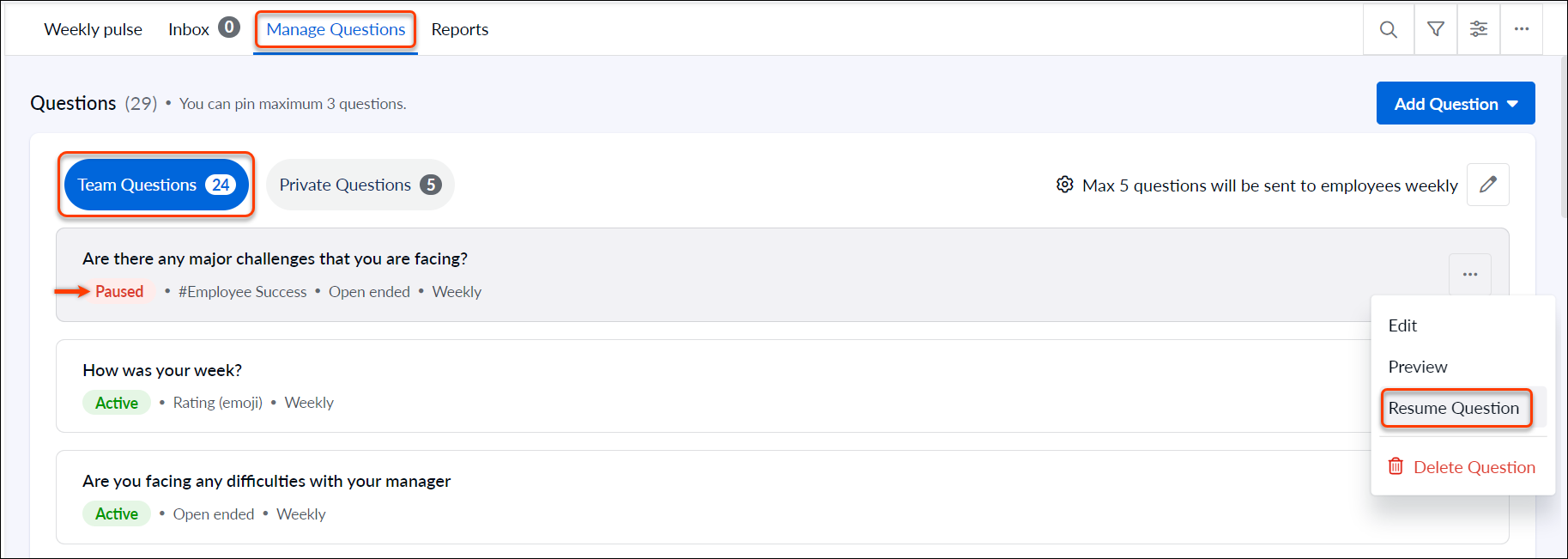1568x559 pixels.
Task: Choose Edit from the context menu
Action: pos(1402,325)
